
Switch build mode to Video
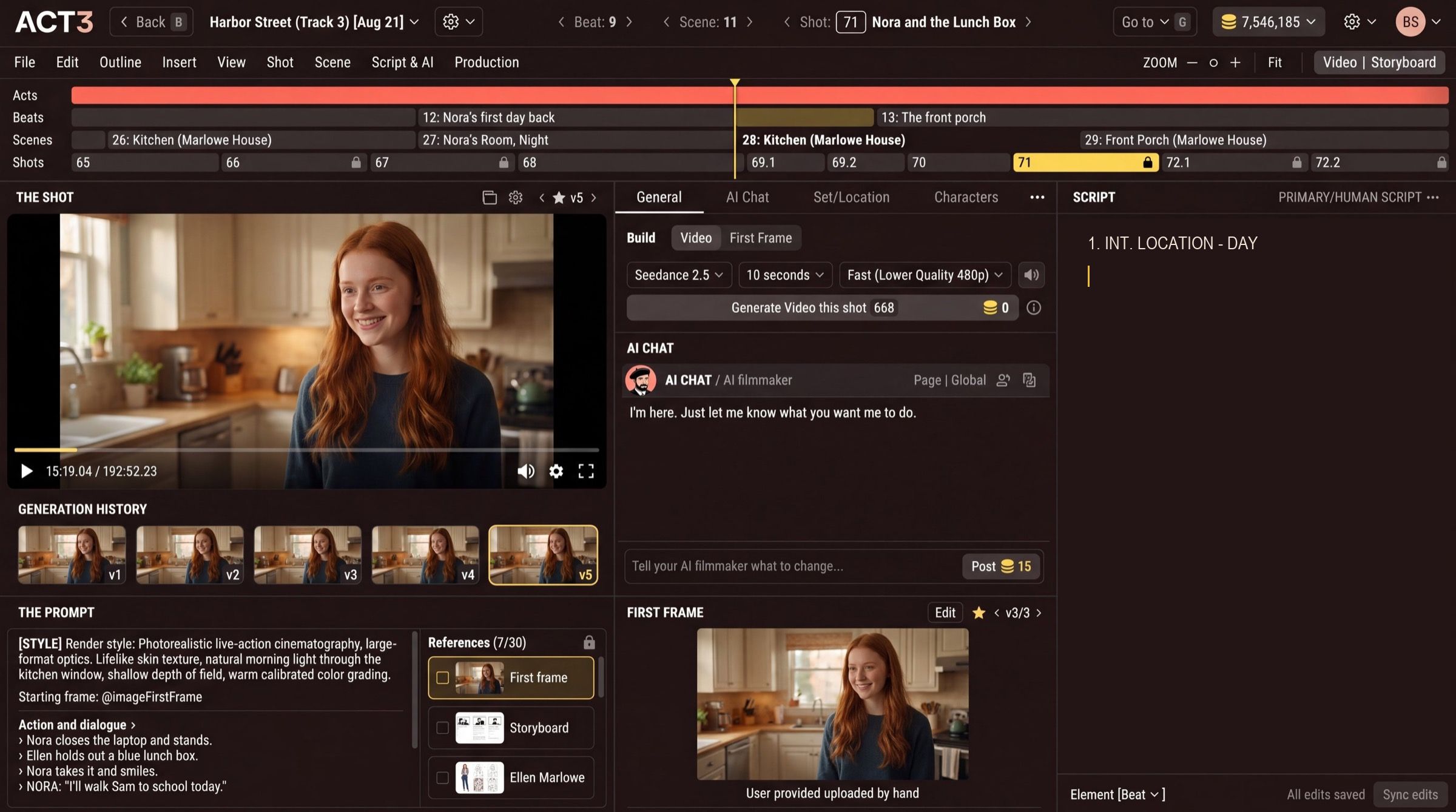pyautogui.click(x=696, y=238)
